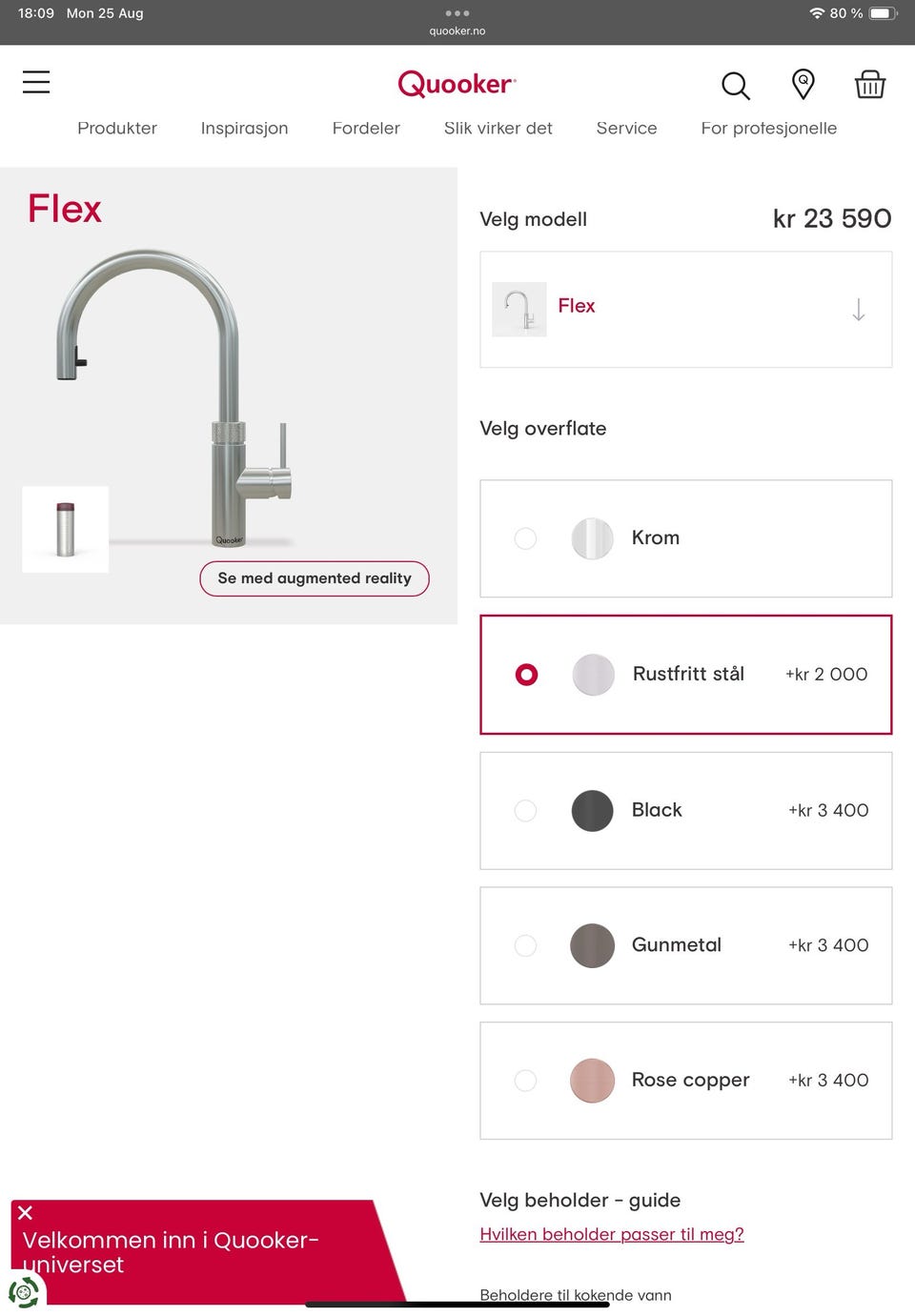Click the Quooker logo
The image size is (915, 1316).
[457, 84]
